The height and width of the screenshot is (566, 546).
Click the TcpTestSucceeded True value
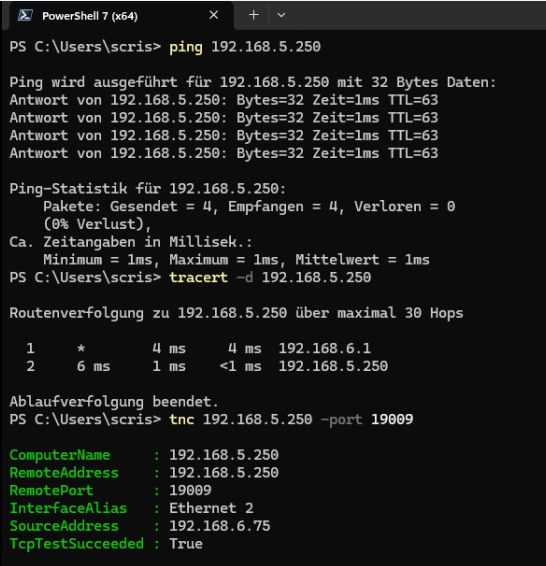pos(186,544)
